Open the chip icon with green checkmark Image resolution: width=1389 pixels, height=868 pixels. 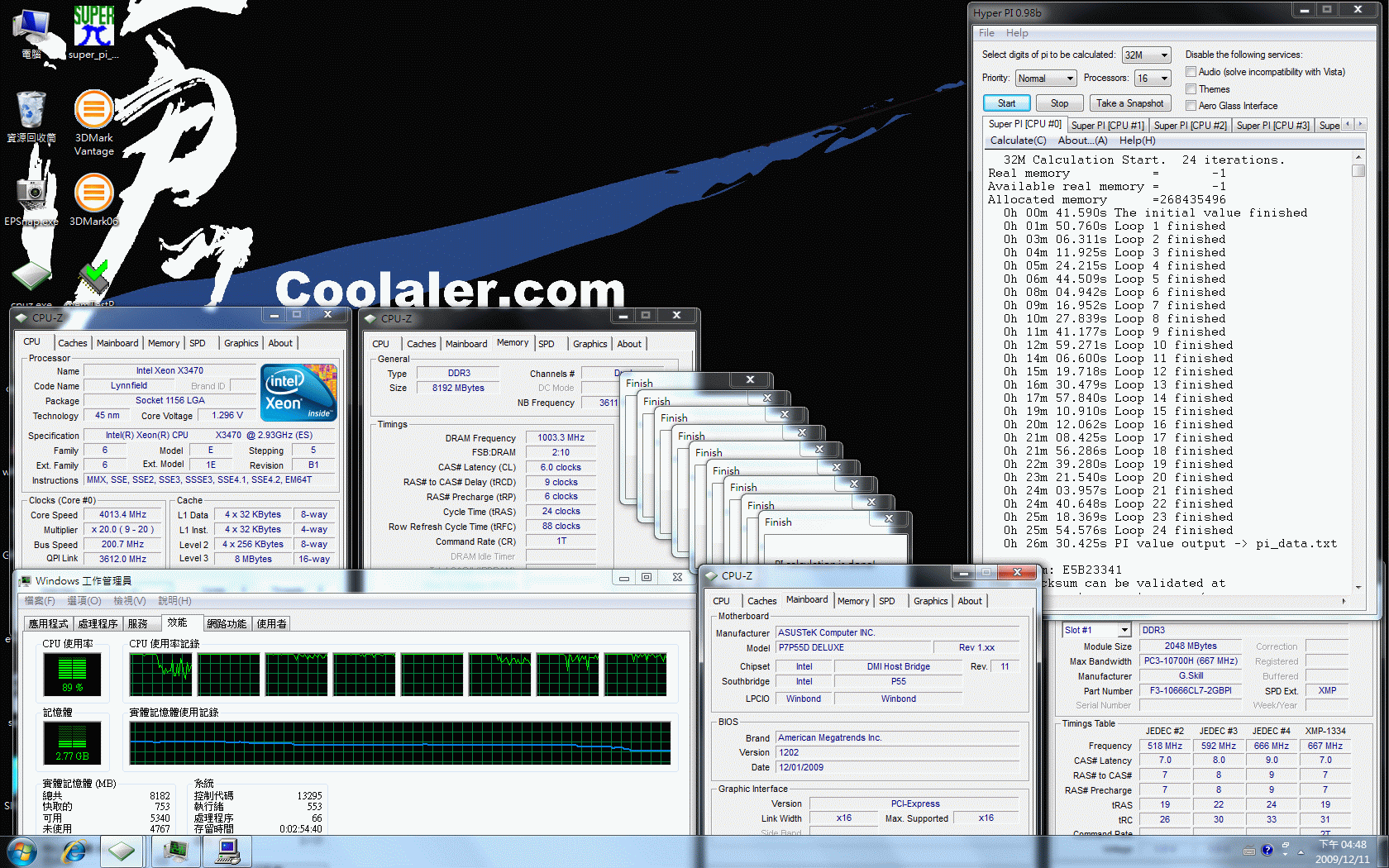(x=93, y=281)
